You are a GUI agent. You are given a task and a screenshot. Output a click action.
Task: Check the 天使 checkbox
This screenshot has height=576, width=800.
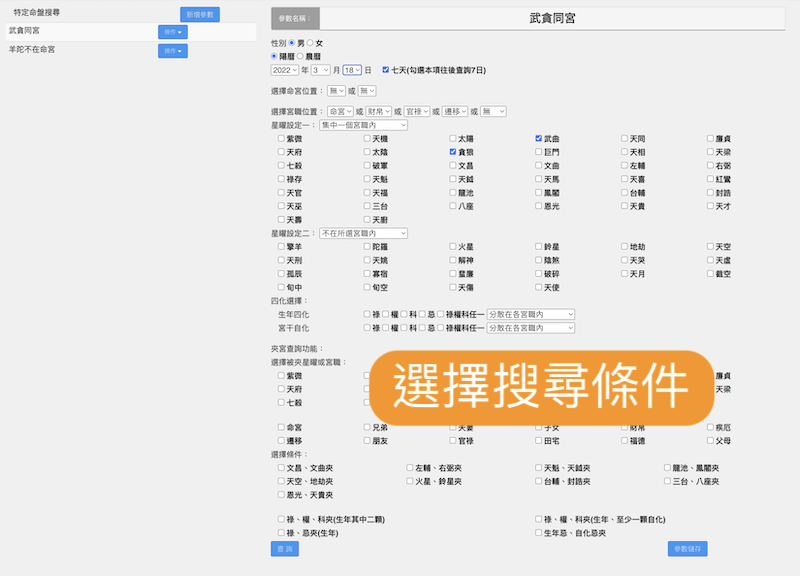point(538,287)
